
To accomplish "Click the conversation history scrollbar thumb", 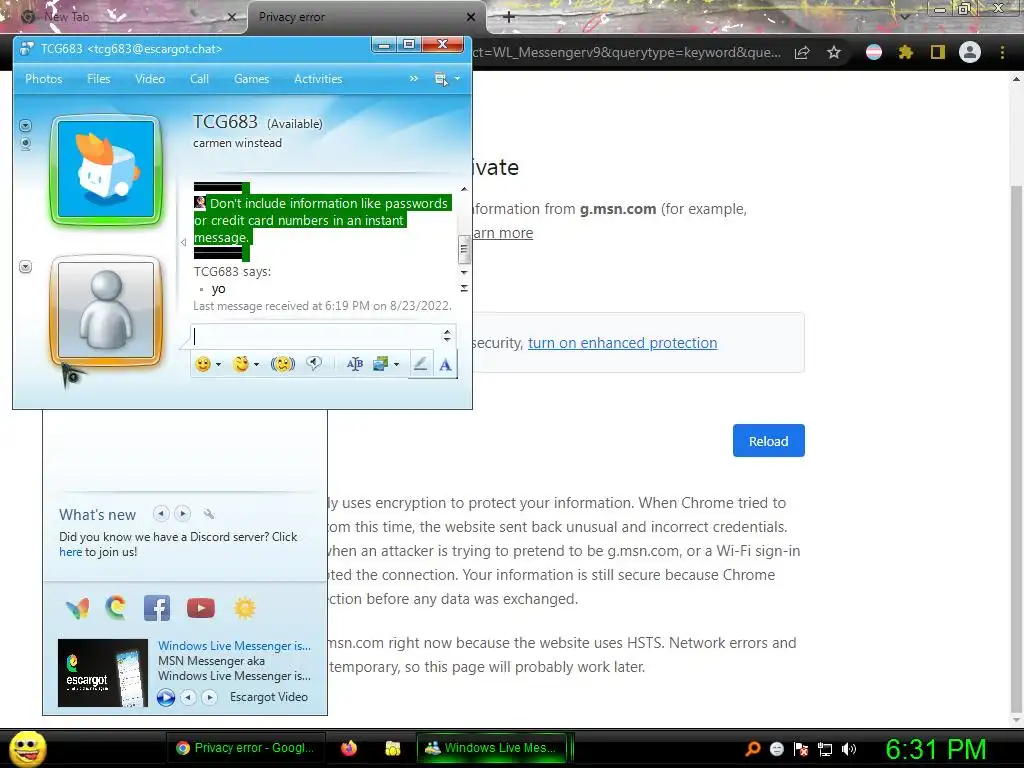I will 464,248.
